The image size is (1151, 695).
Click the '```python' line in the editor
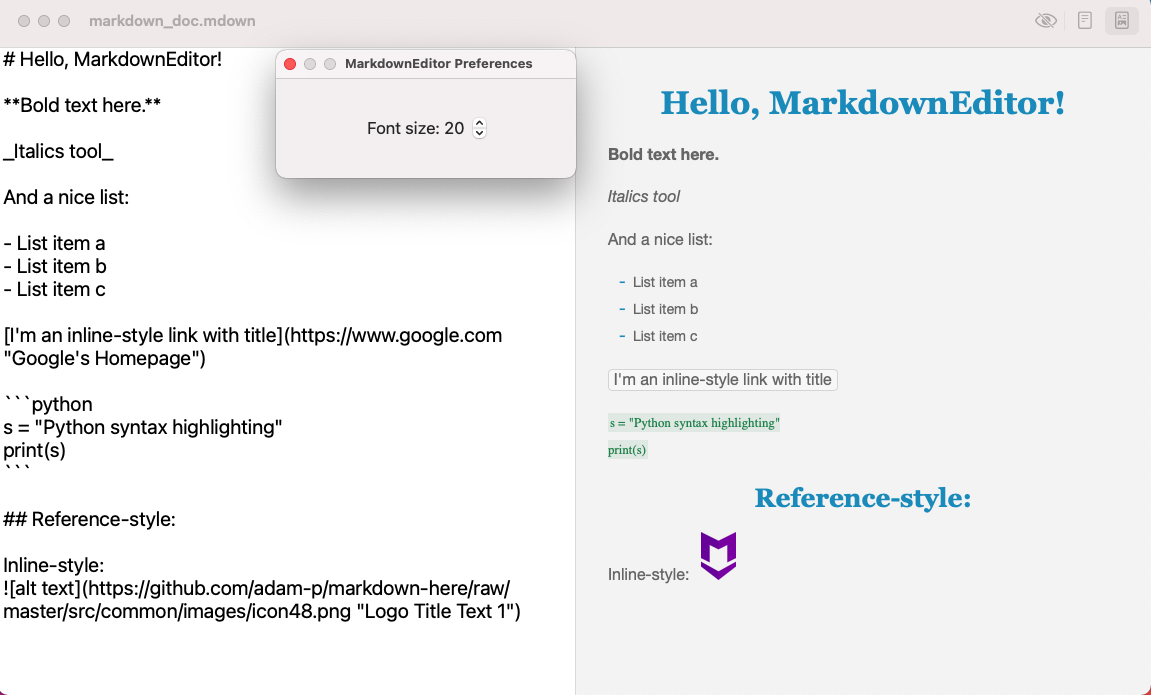click(48, 404)
